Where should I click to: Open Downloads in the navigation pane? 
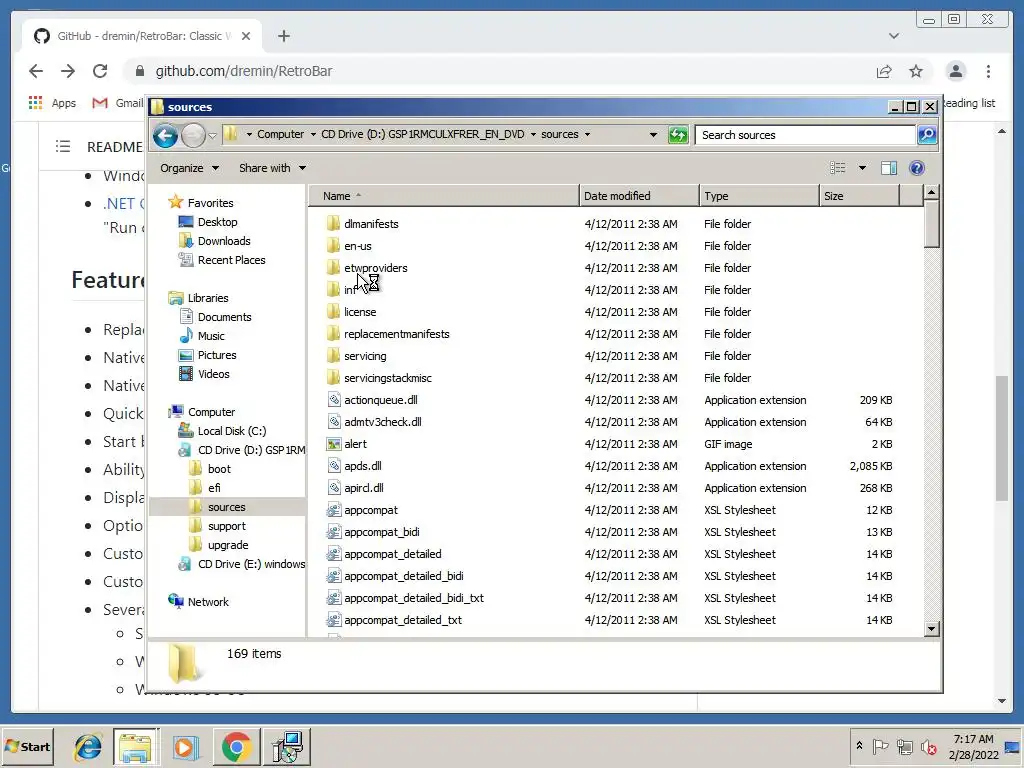pos(224,241)
